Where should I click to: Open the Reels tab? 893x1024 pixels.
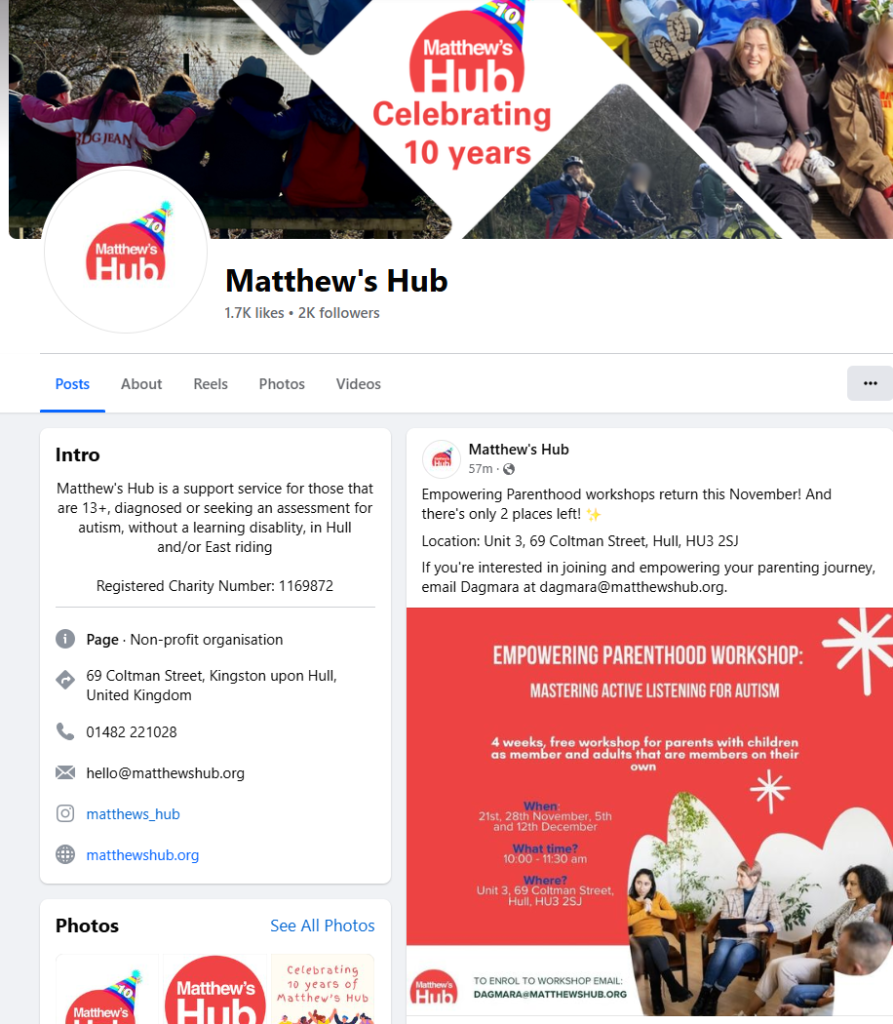[x=210, y=384]
